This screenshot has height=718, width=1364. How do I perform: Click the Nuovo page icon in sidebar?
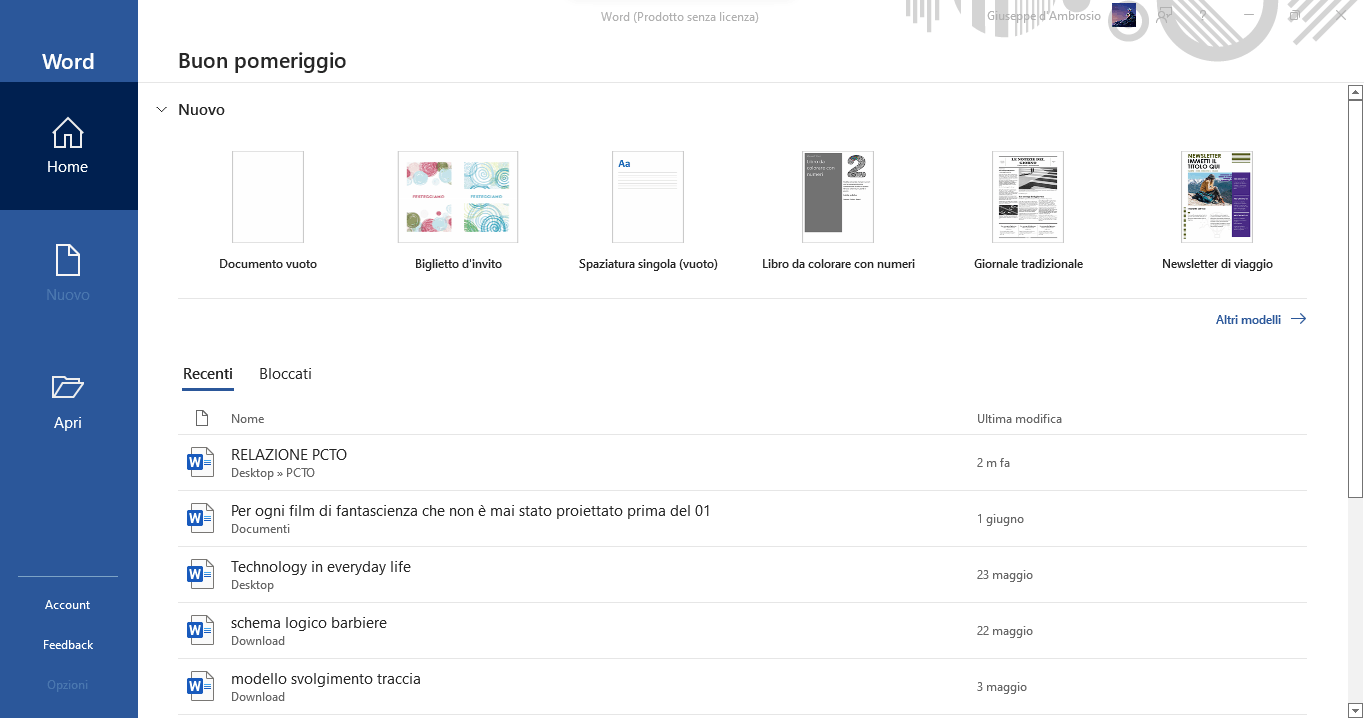click(x=68, y=261)
